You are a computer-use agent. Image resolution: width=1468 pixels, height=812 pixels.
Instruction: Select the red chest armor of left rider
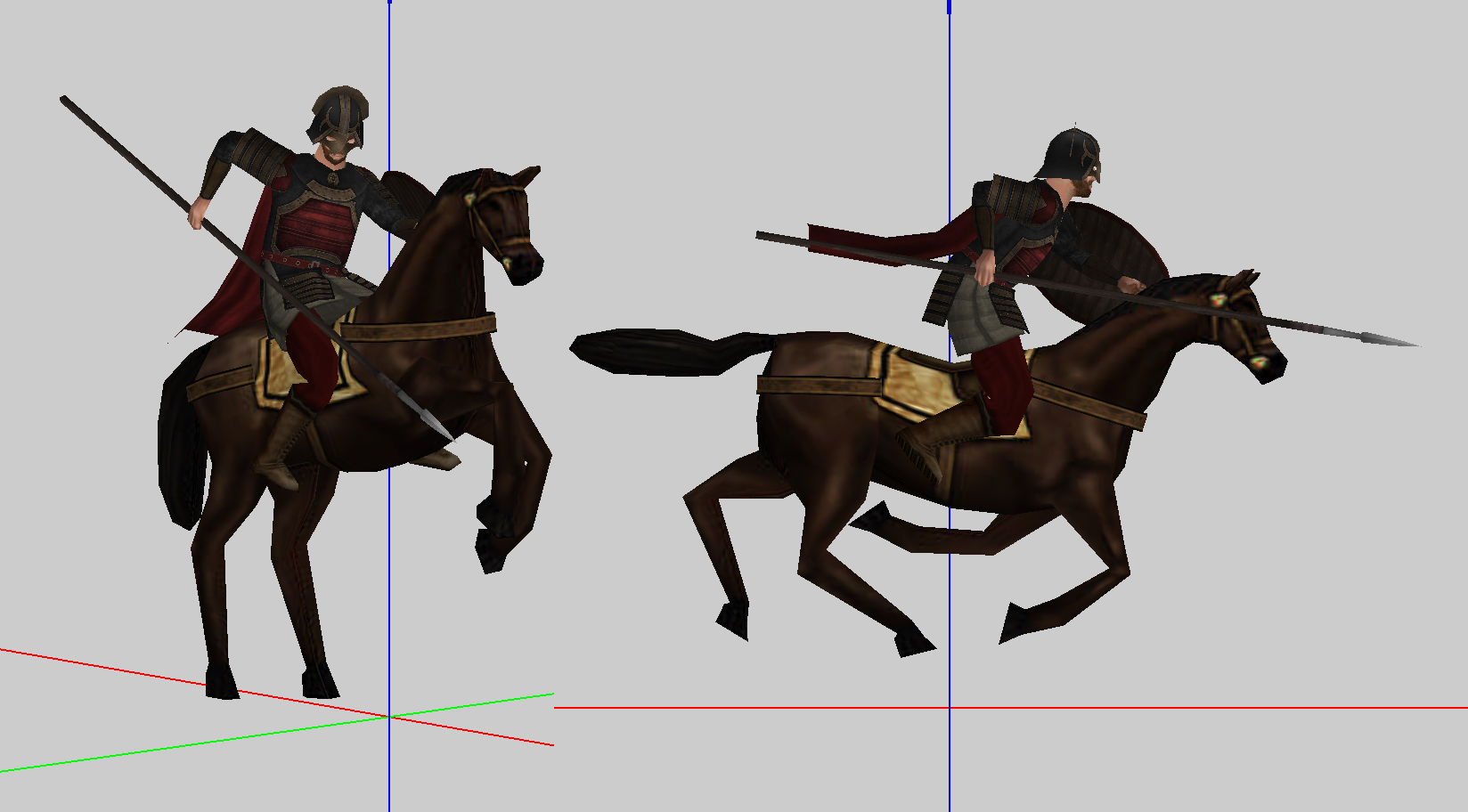[x=316, y=227]
